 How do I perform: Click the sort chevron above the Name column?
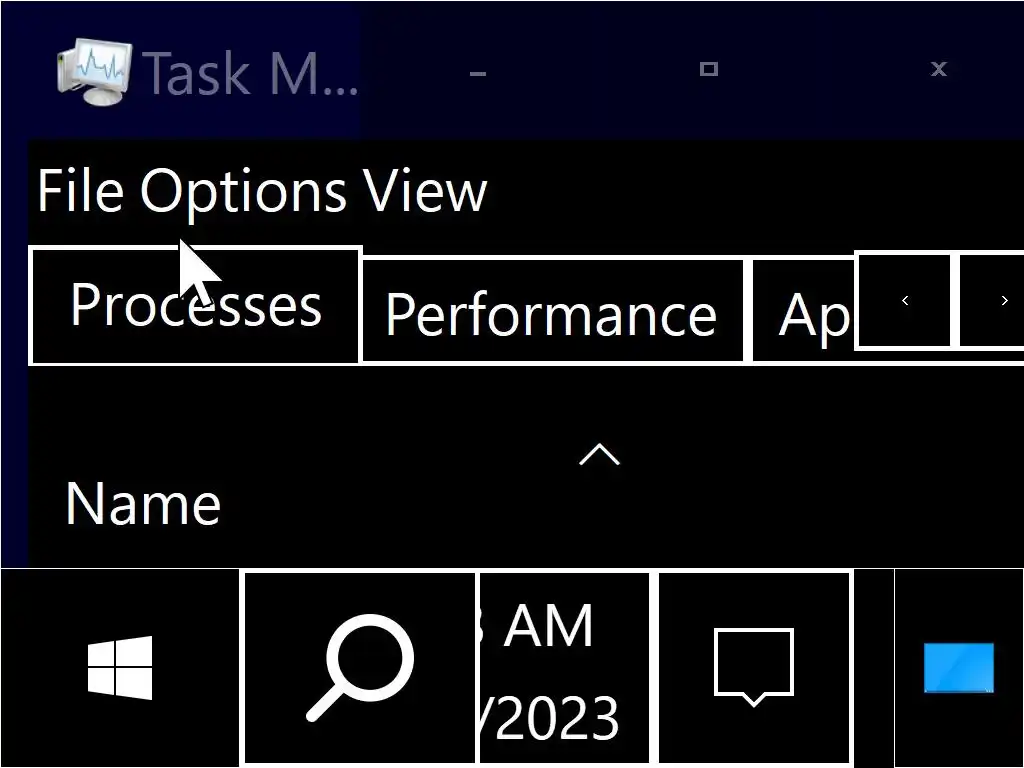[599, 456]
